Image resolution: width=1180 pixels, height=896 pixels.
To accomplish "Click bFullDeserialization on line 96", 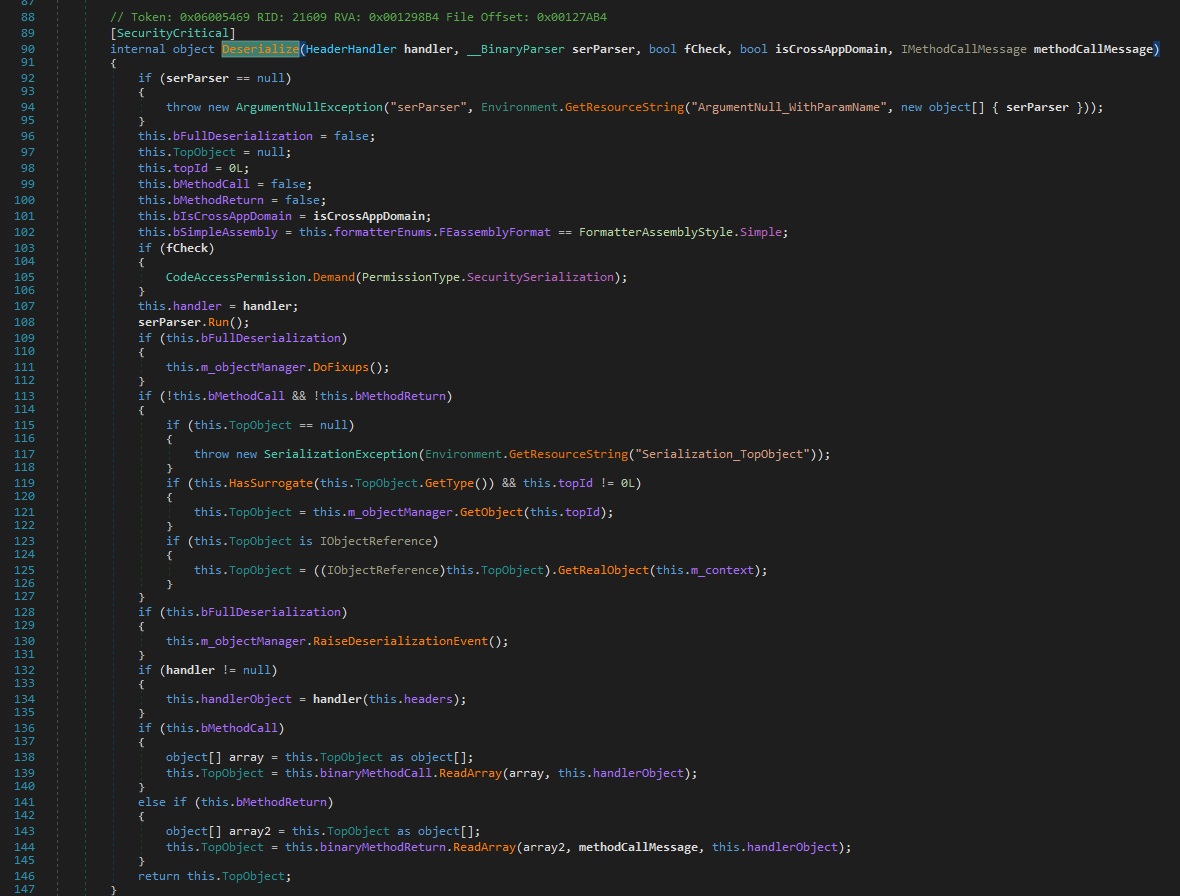I will [x=242, y=136].
